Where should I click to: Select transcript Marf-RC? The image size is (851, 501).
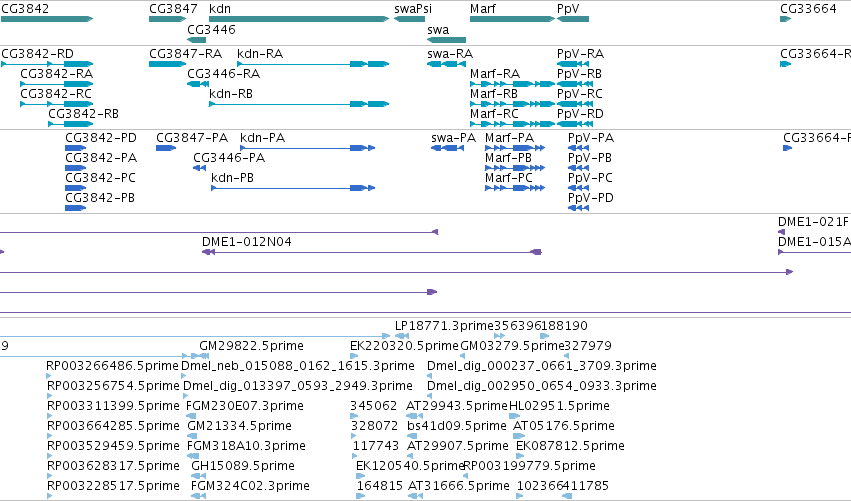pyautogui.click(x=494, y=114)
